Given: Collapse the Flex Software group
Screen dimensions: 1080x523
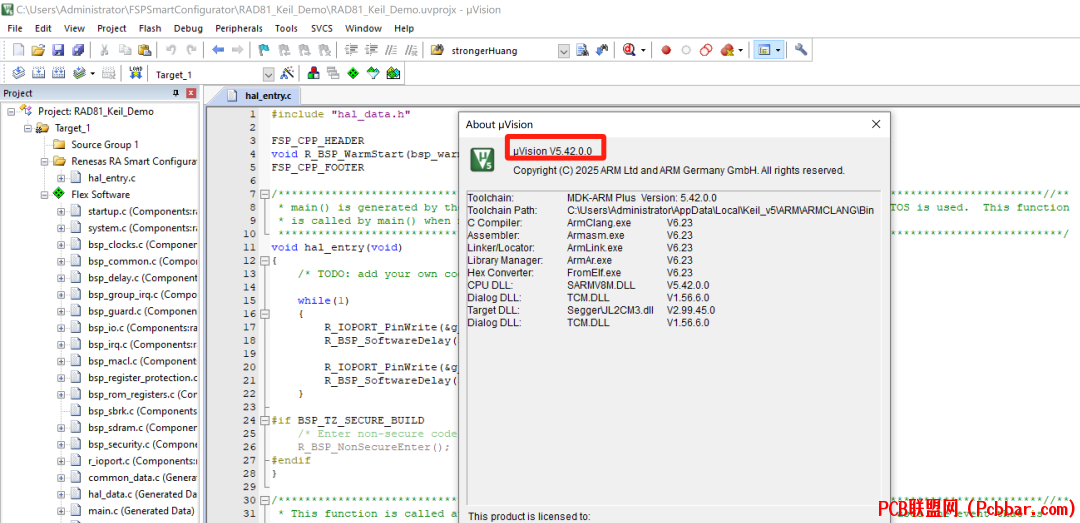Looking at the screenshot, I should [44, 194].
